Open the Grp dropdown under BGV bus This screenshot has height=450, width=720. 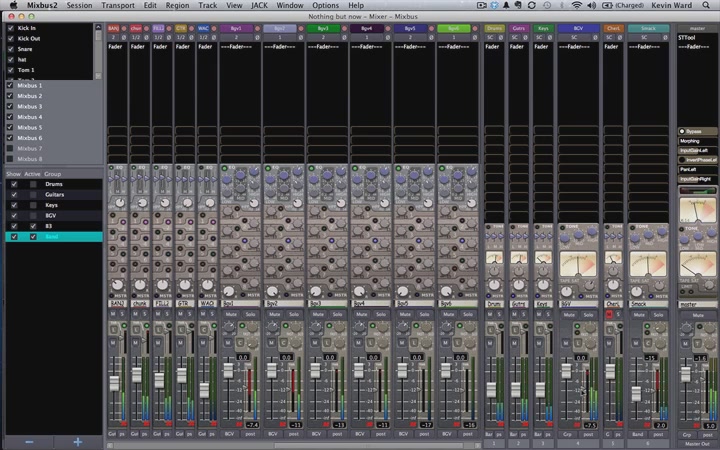[568, 434]
